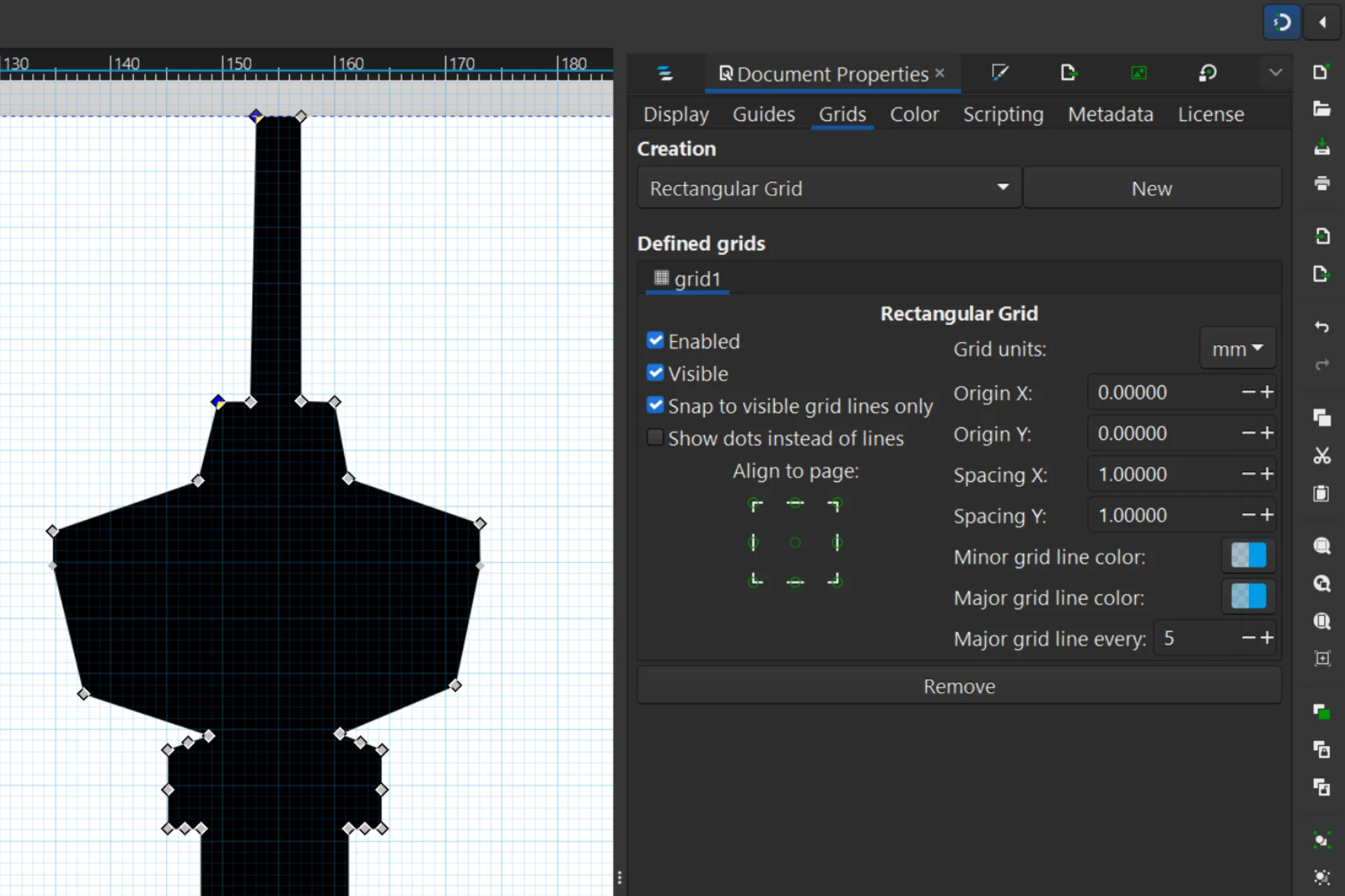Viewport: 1345px width, 896px height.
Task: Click the Zoom to selection icon
Action: [1321, 546]
